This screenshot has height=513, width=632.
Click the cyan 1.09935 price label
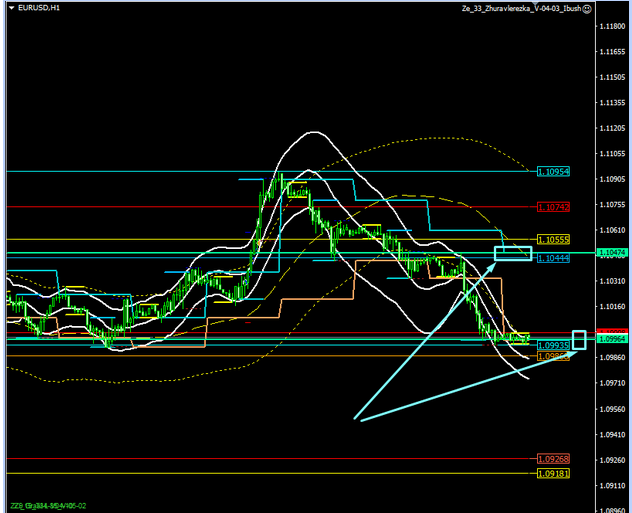point(553,345)
